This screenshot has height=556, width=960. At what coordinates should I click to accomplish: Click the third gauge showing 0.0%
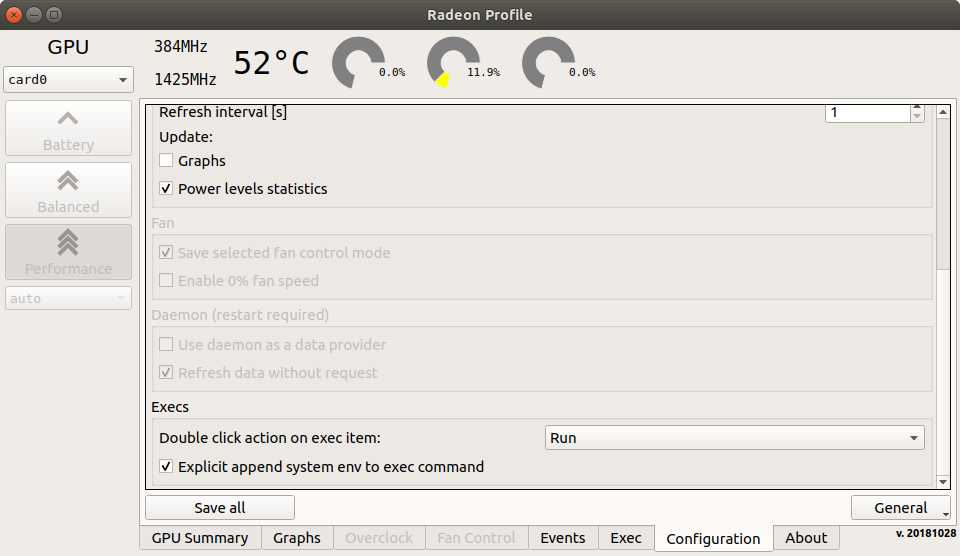[x=549, y=62]
